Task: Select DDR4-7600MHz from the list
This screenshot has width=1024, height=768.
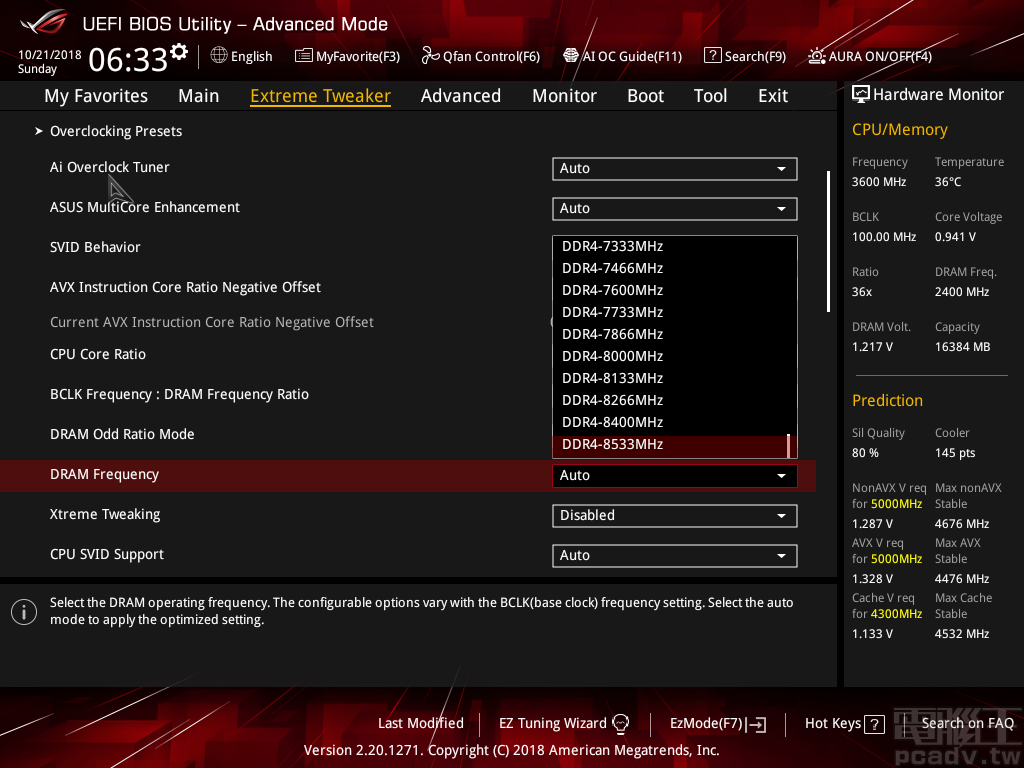Action: 675,290
